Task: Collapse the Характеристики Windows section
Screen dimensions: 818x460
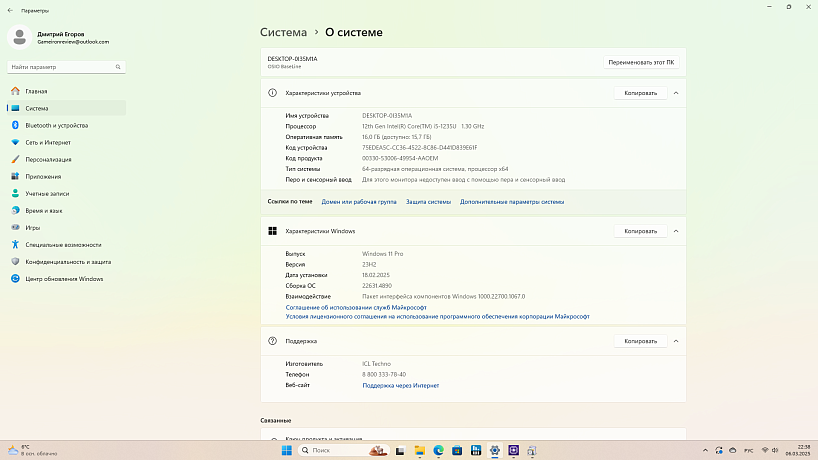Action: tap(676, 231)
